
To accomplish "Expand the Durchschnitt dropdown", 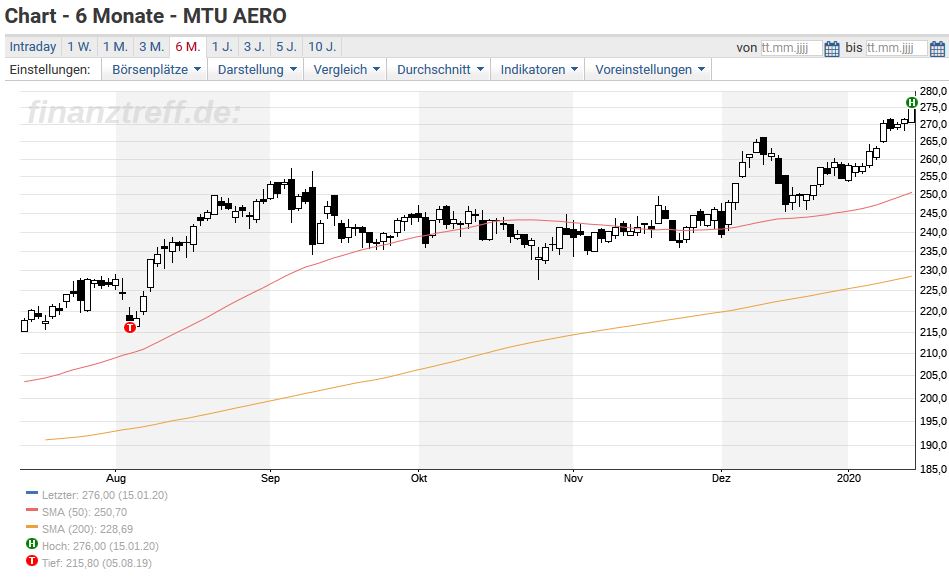I will pos(440,70).
